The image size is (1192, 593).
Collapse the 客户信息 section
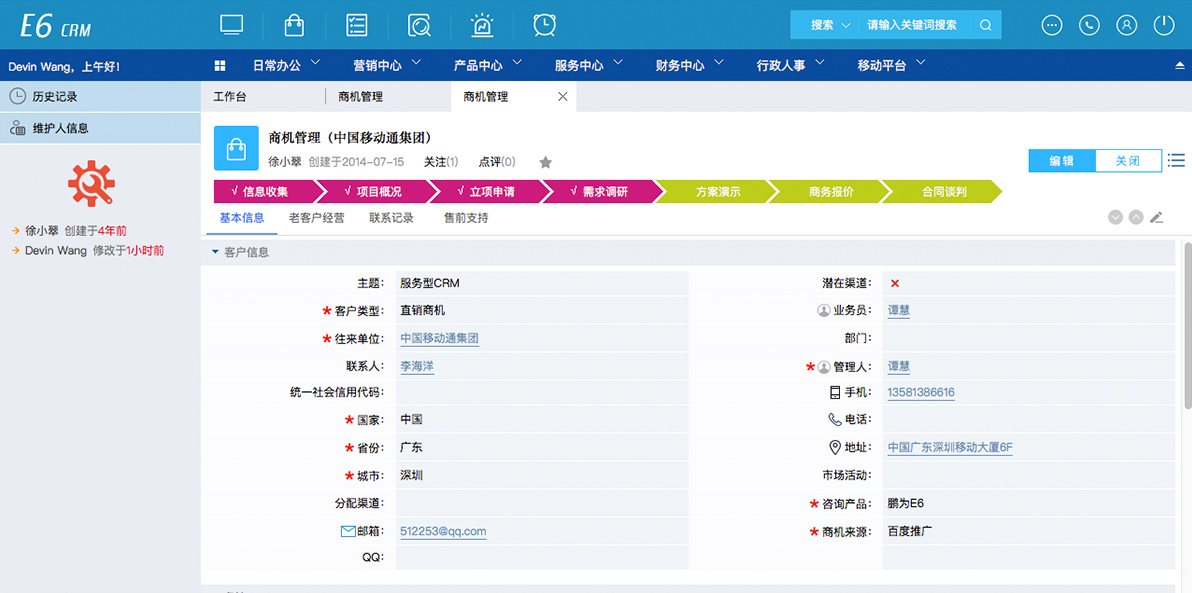click(x=213, y=252)
